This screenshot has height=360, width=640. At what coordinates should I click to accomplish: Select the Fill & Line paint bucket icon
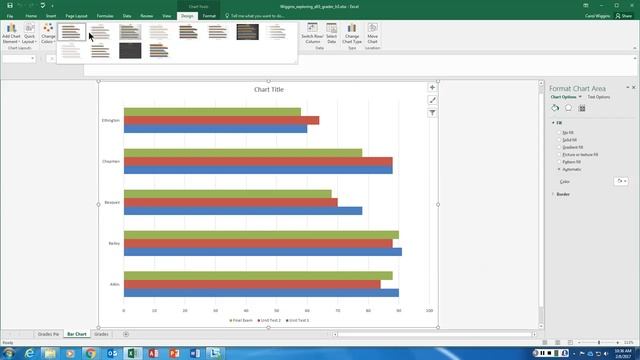(555, 108)
